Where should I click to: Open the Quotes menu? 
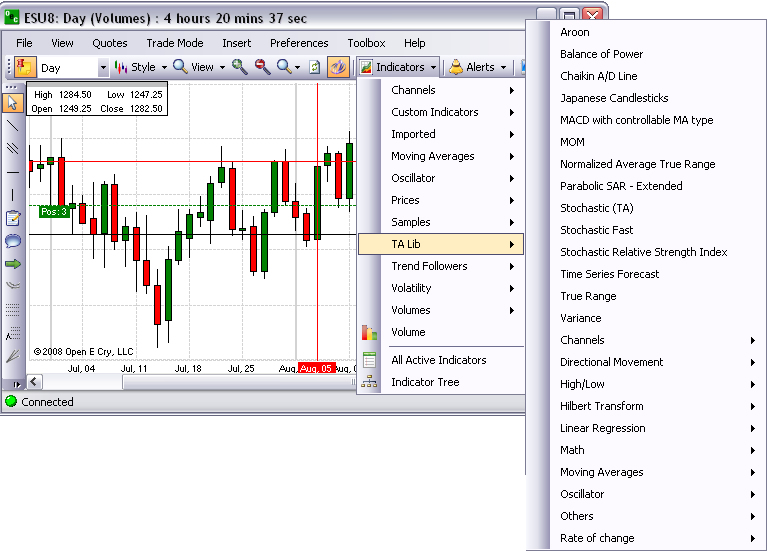(110, 43)
